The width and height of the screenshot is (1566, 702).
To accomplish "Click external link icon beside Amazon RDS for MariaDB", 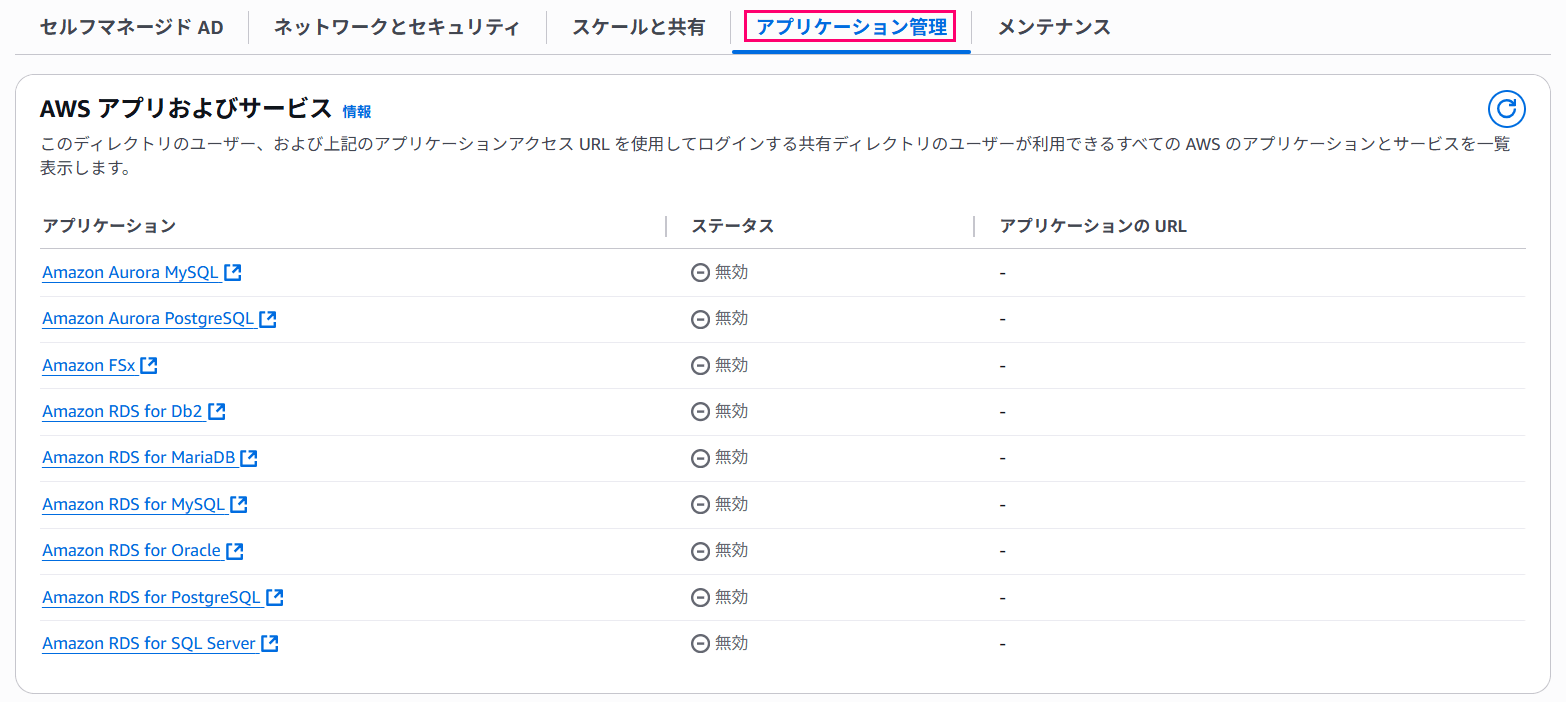I will point(249,458).
